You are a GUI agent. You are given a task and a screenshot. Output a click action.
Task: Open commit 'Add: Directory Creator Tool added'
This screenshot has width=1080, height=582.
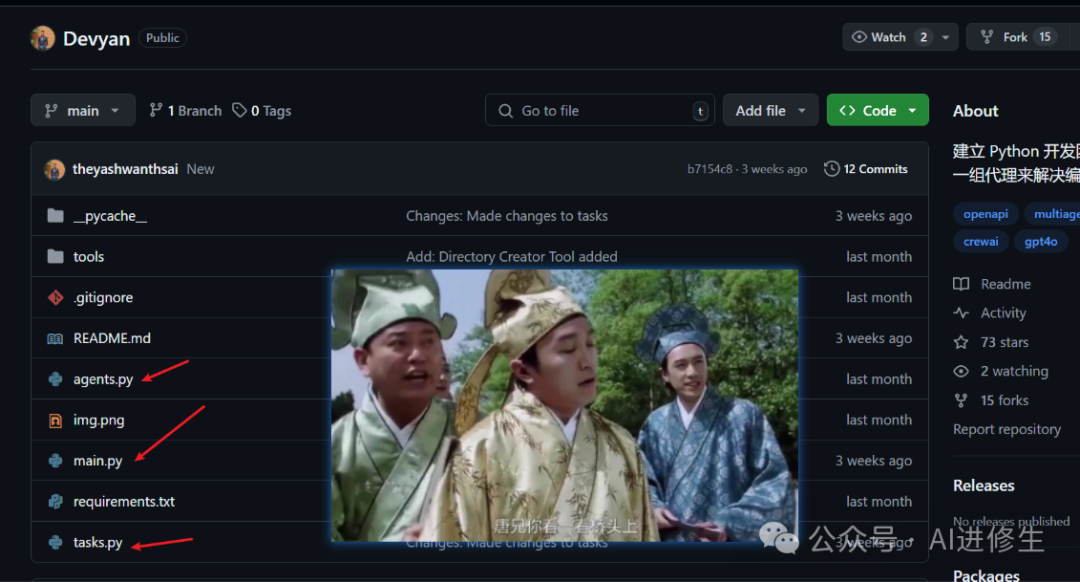tap(512, 256)
